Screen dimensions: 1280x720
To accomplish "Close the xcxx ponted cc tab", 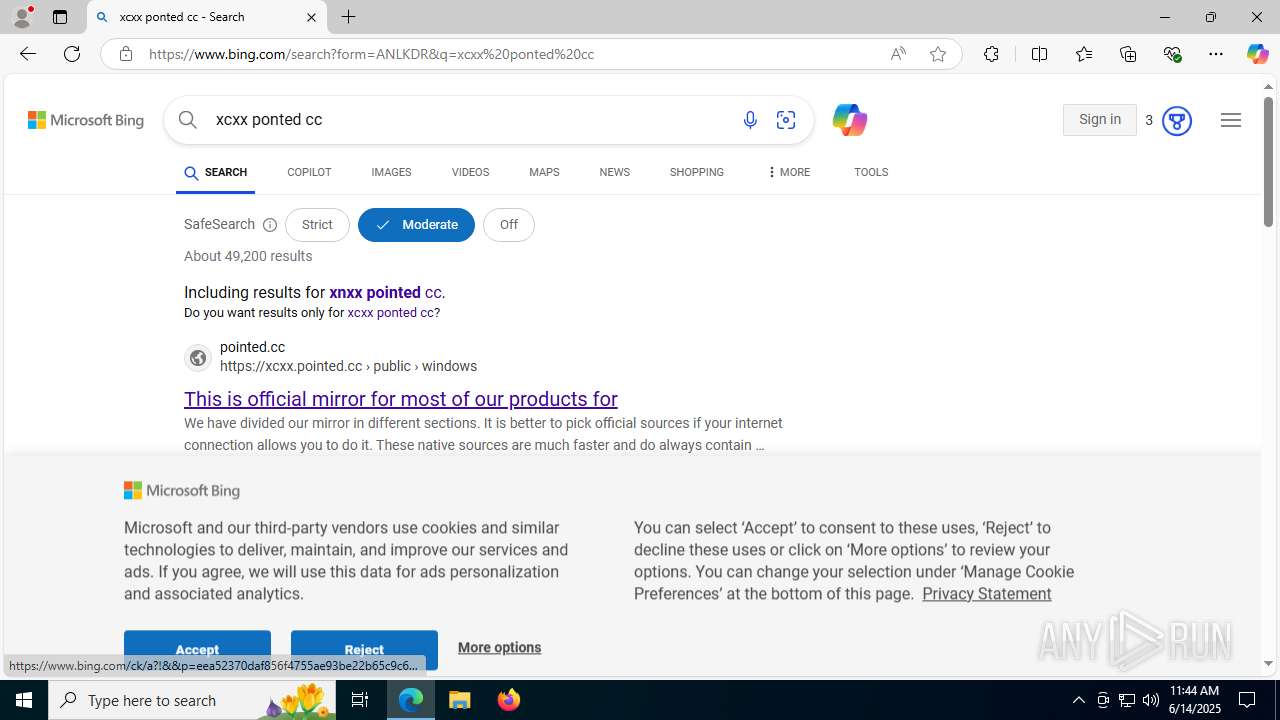I will pos(311,17).
